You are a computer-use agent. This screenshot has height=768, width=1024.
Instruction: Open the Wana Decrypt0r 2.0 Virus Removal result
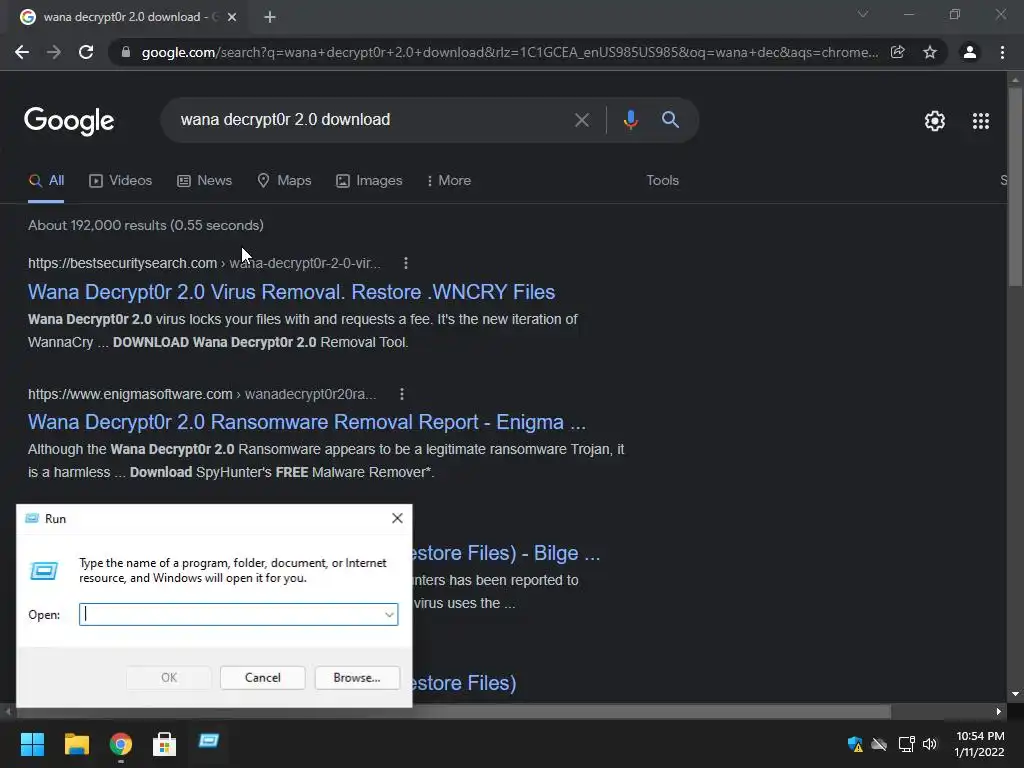291,292
